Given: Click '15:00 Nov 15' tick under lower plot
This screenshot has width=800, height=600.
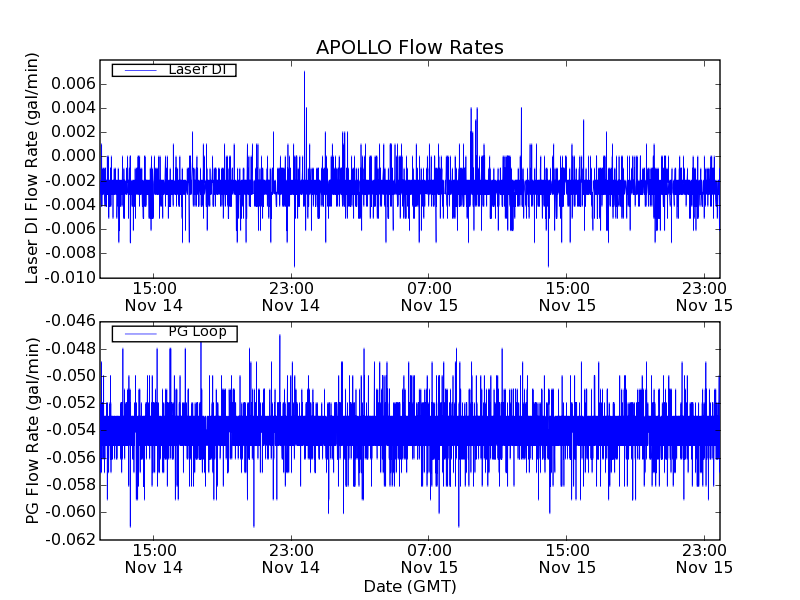Looking at the screenshot, I should [x=567, y=558].
